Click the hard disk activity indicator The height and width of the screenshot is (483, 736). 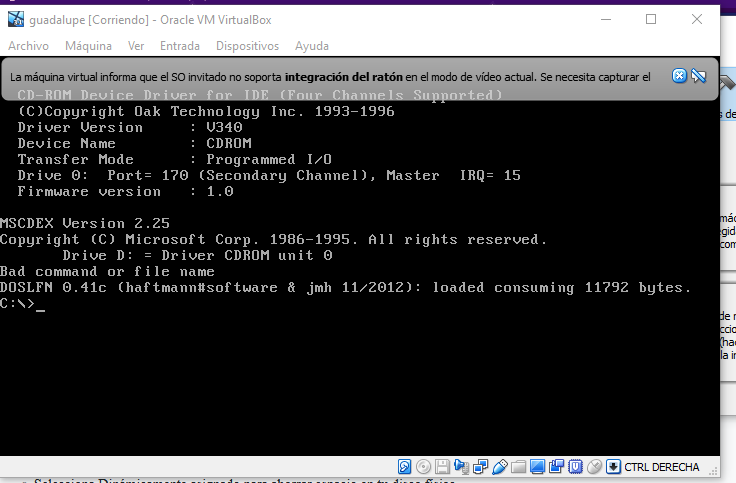click(x=405, y=466)
